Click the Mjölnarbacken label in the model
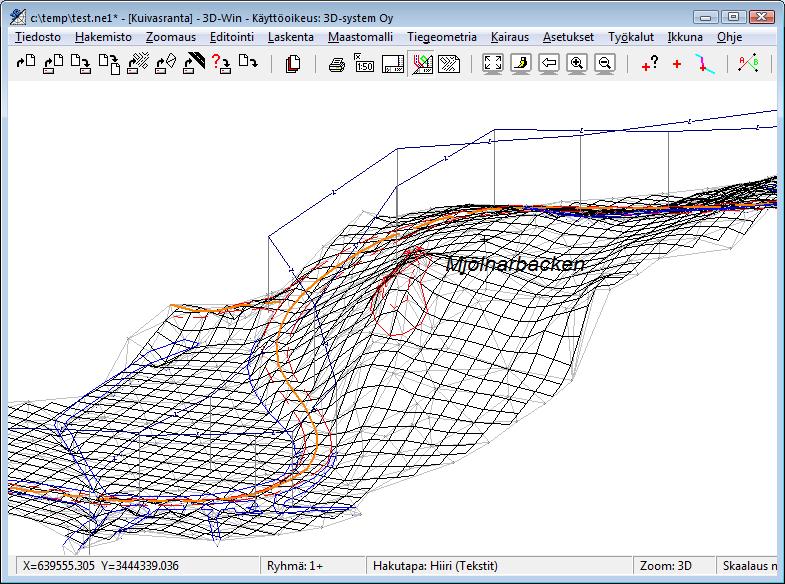This screenshot has width=785, height=584. (x=515, y=264)
